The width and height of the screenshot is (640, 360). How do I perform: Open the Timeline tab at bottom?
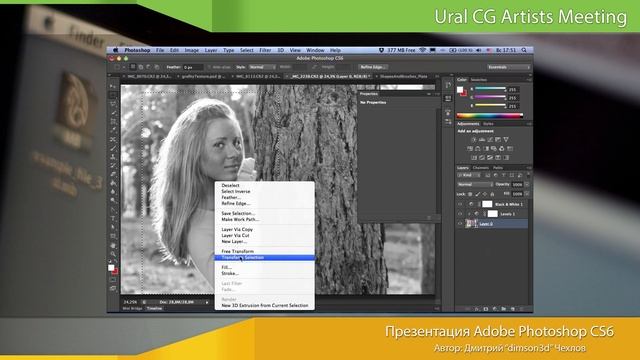[154, 309]
